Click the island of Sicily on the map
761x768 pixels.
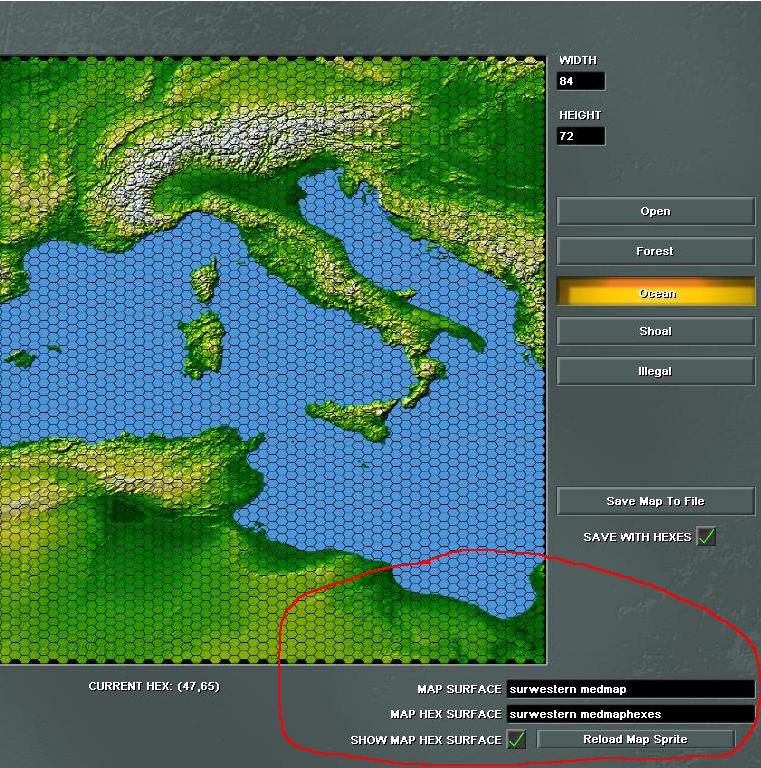pyautogui.click(x=357, y=417)
